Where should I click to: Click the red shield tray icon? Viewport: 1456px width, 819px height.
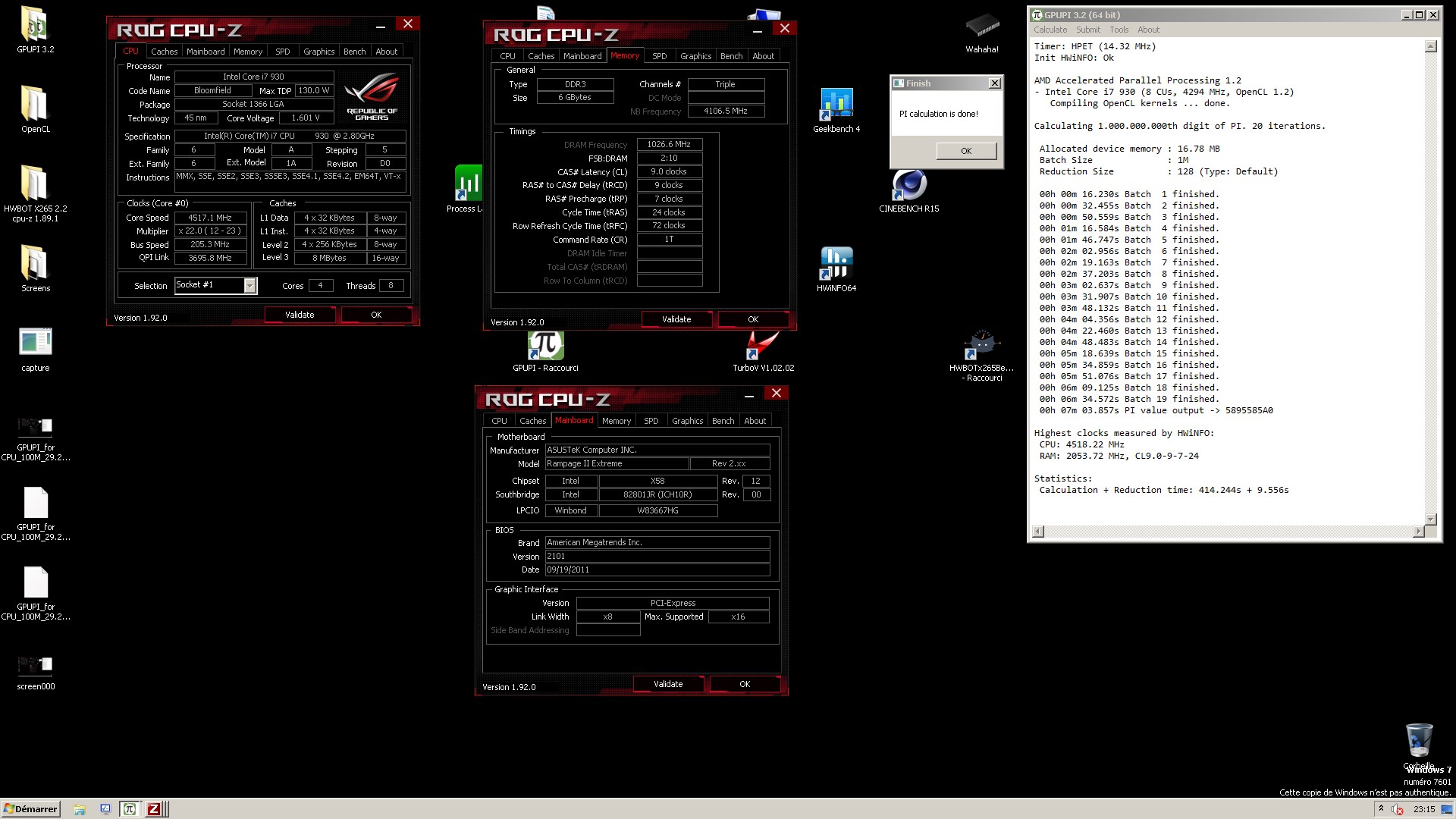click(x=1397, y=809)
